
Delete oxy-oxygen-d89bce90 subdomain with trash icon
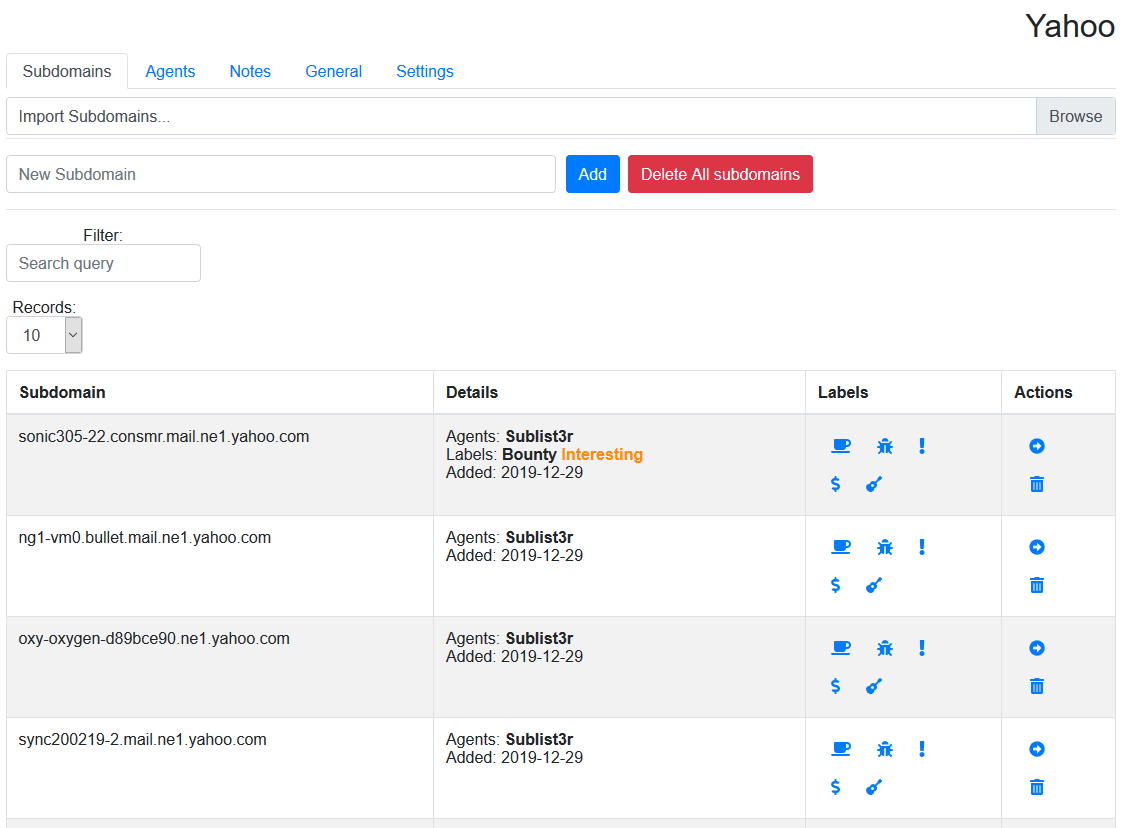click(x=1037, y=686)
